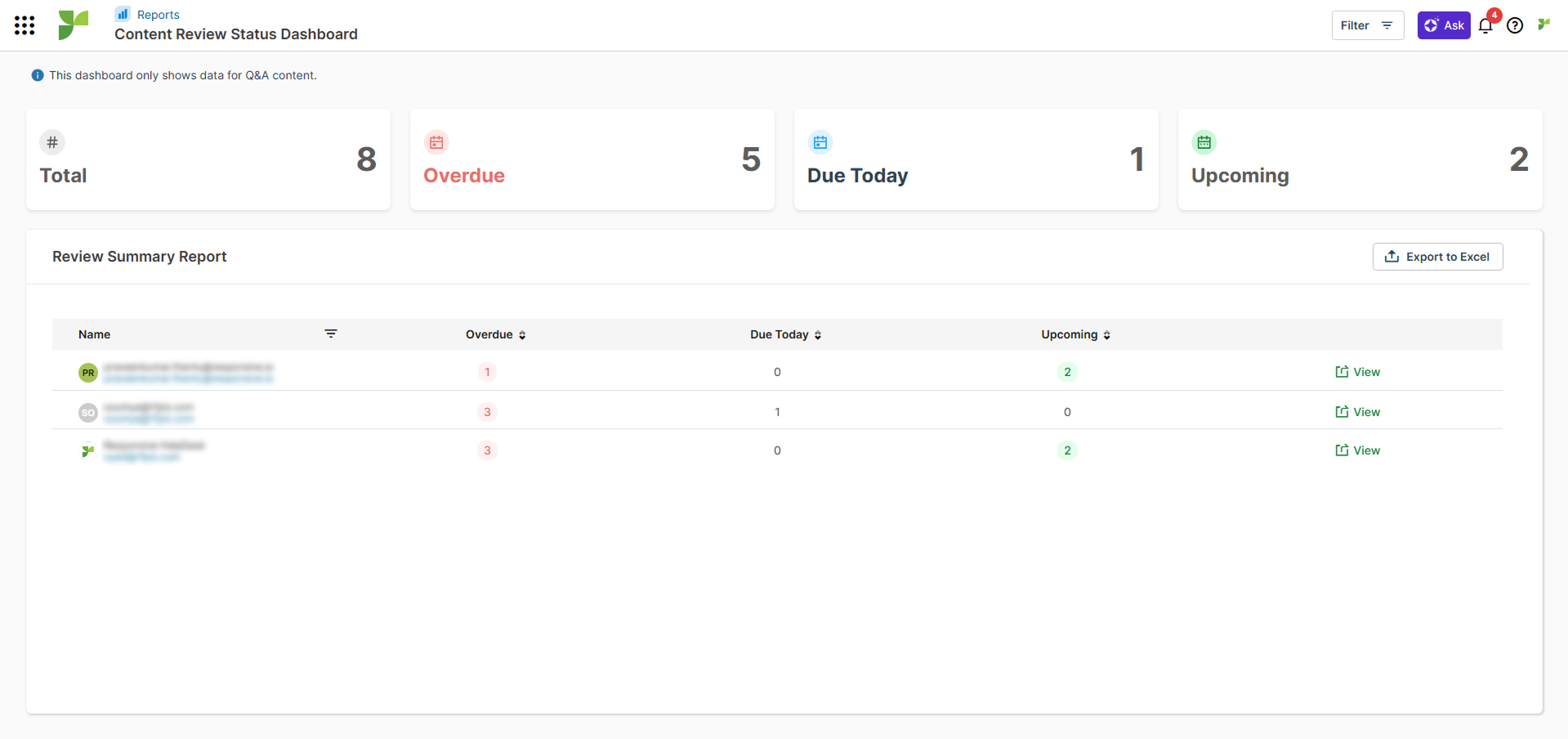Viewport: 1568px width, 739px height.
Task: Select the Overdue card label
Action: pyautogui.click(x=464, y=176)
